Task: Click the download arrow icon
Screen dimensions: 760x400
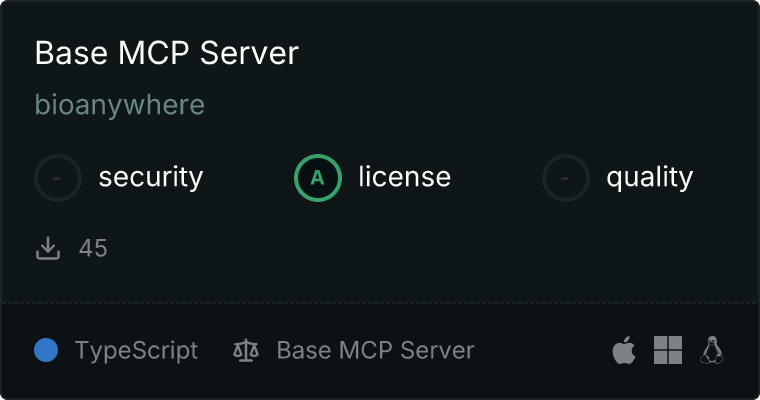Action: click(x=48, y=248)
